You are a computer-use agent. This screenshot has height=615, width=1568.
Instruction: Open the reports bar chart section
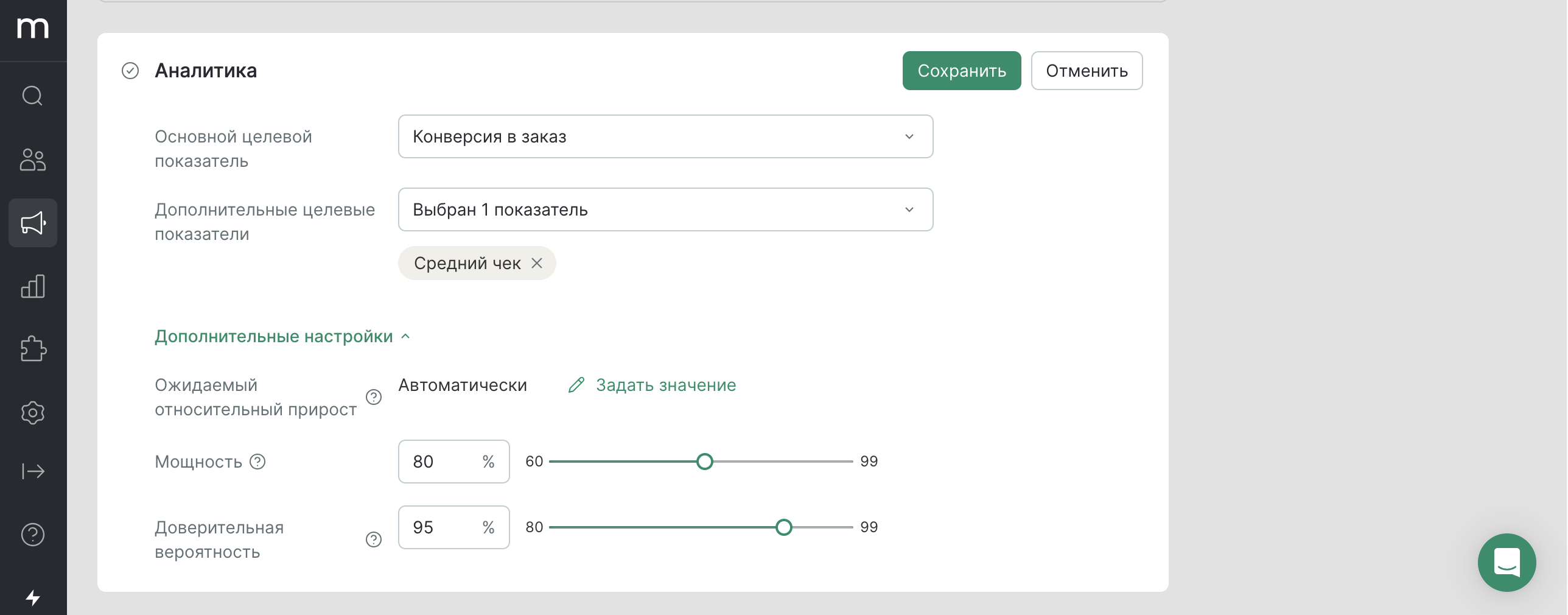click(x=33, y=286)
